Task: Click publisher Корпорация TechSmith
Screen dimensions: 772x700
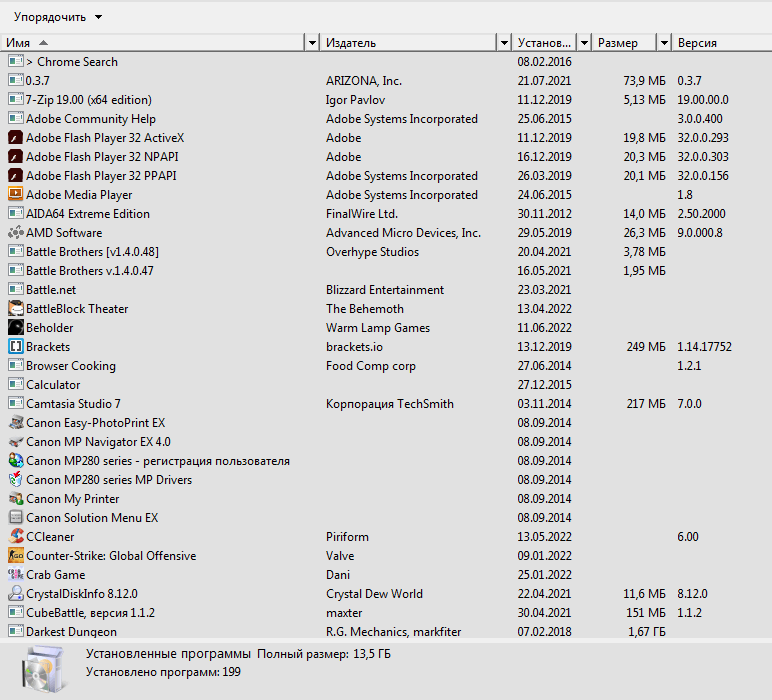Action: point(389,404)
